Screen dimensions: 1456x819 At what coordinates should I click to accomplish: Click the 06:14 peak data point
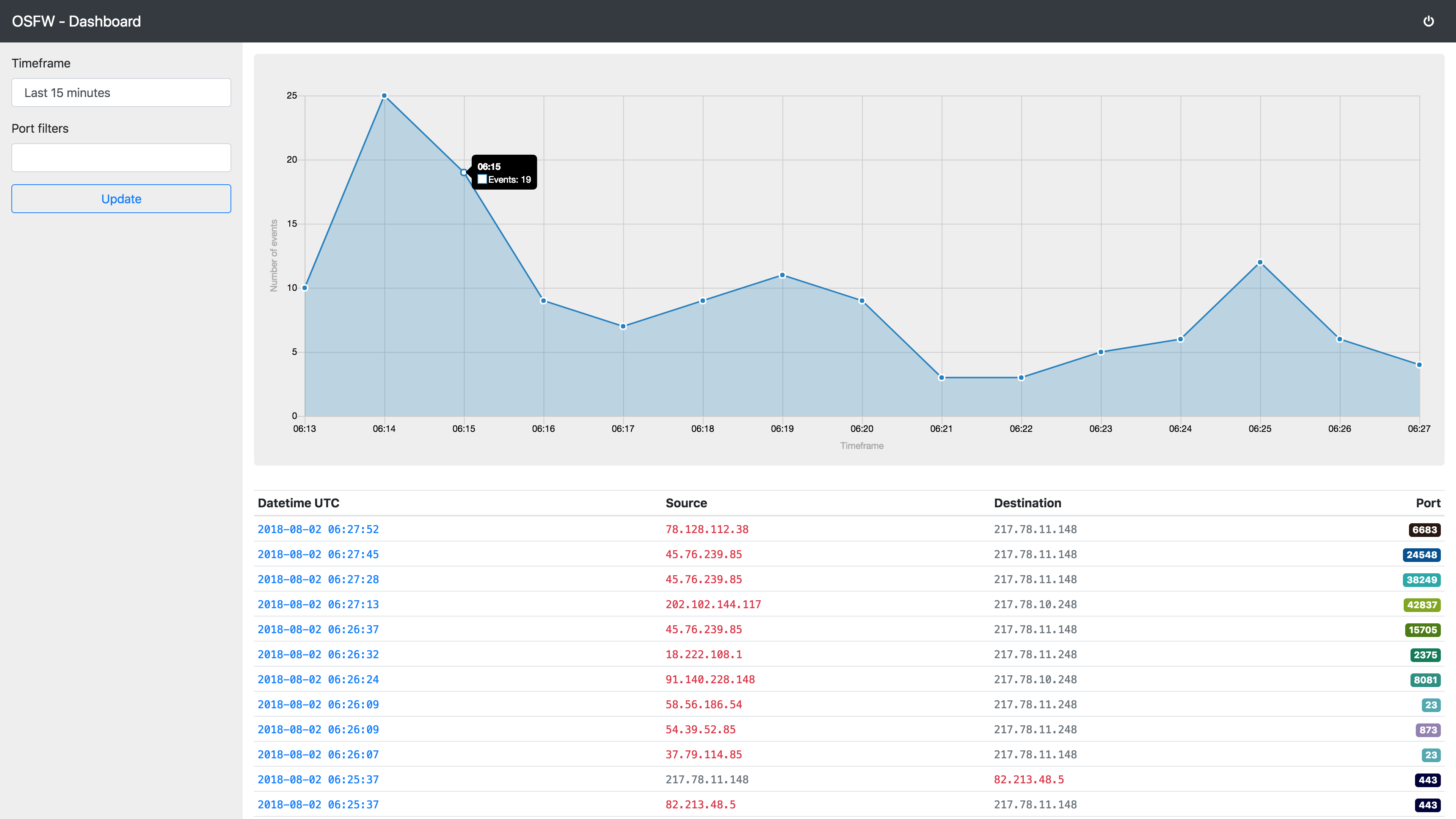pos(384,96)
